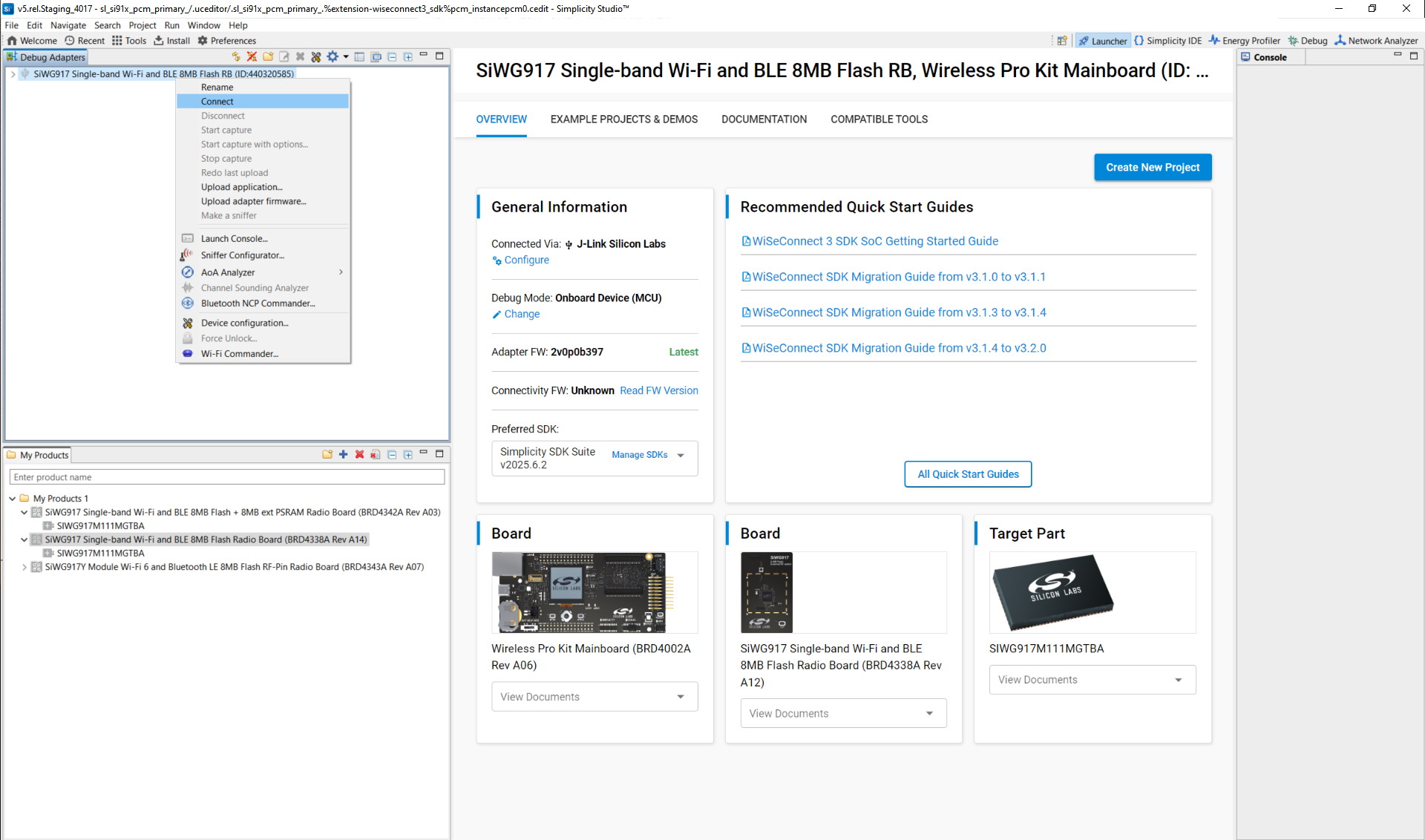Image resolution: width=1425 pixels, height=840 pixels.
Task: Click the Enter product name field
Action: pyautogui.click(x=226, y=477)
